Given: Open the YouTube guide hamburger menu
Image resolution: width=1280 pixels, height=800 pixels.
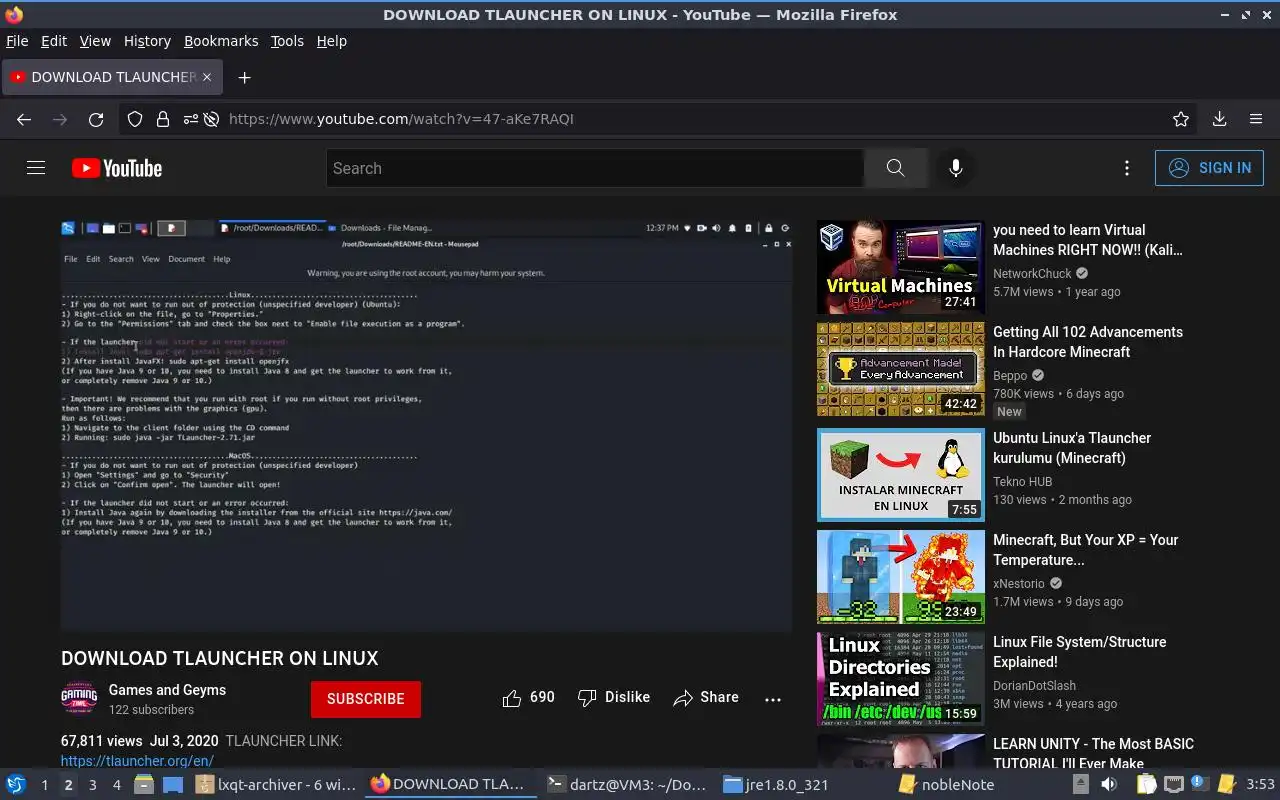Looking at the screenshot, I should click(x=36, y=168).
